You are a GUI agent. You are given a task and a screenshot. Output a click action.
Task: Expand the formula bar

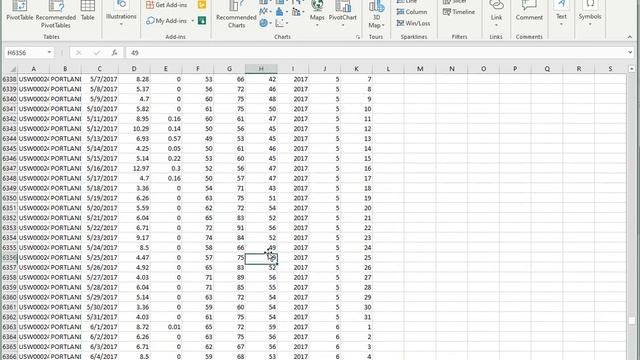click(x=630, y=53)
